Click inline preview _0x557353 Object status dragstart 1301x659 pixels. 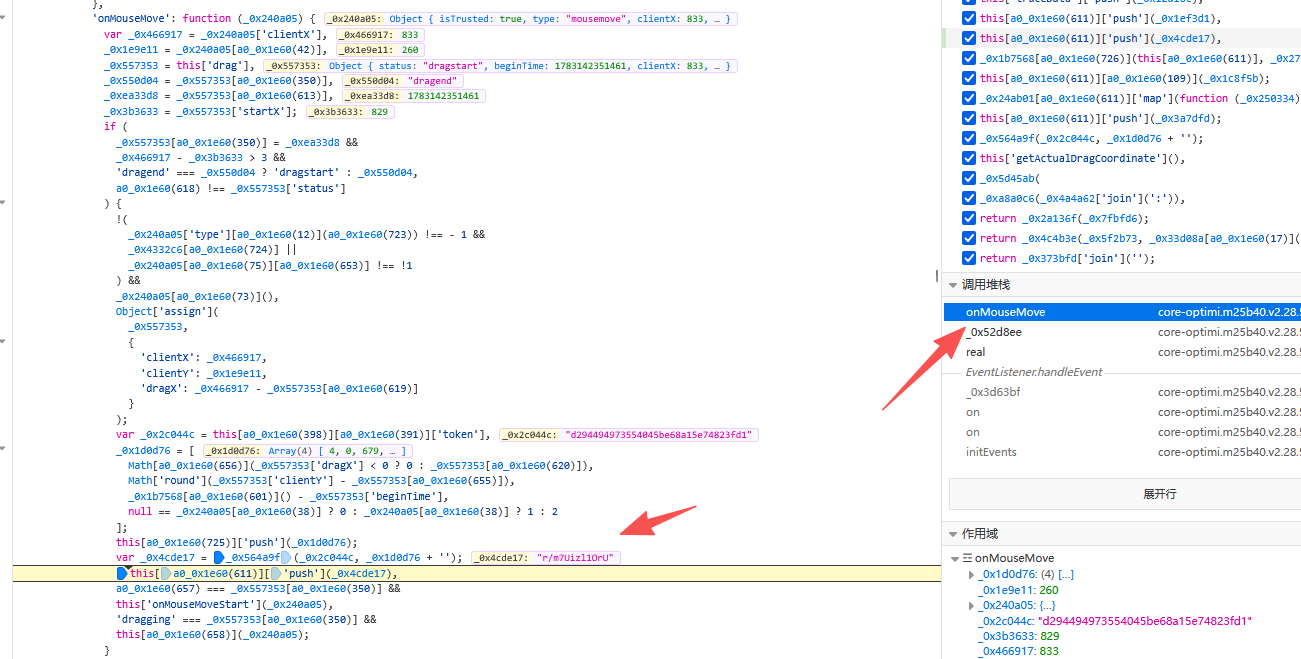tap(500, 65)
